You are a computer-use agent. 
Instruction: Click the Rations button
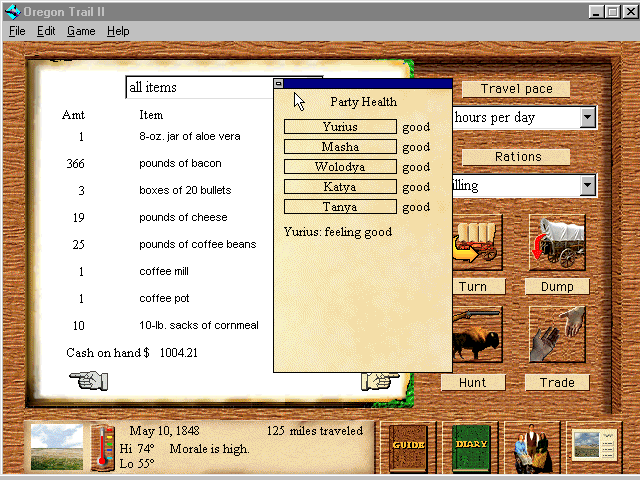[516, 157]
